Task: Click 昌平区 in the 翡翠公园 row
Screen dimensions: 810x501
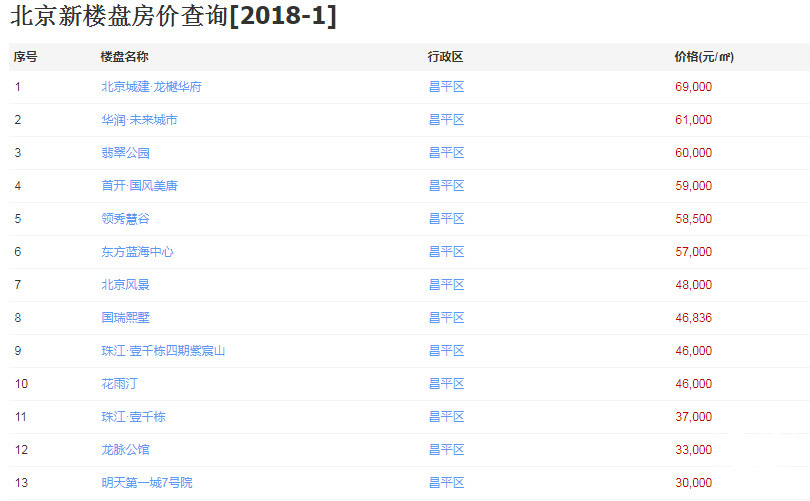Action: 447,153
